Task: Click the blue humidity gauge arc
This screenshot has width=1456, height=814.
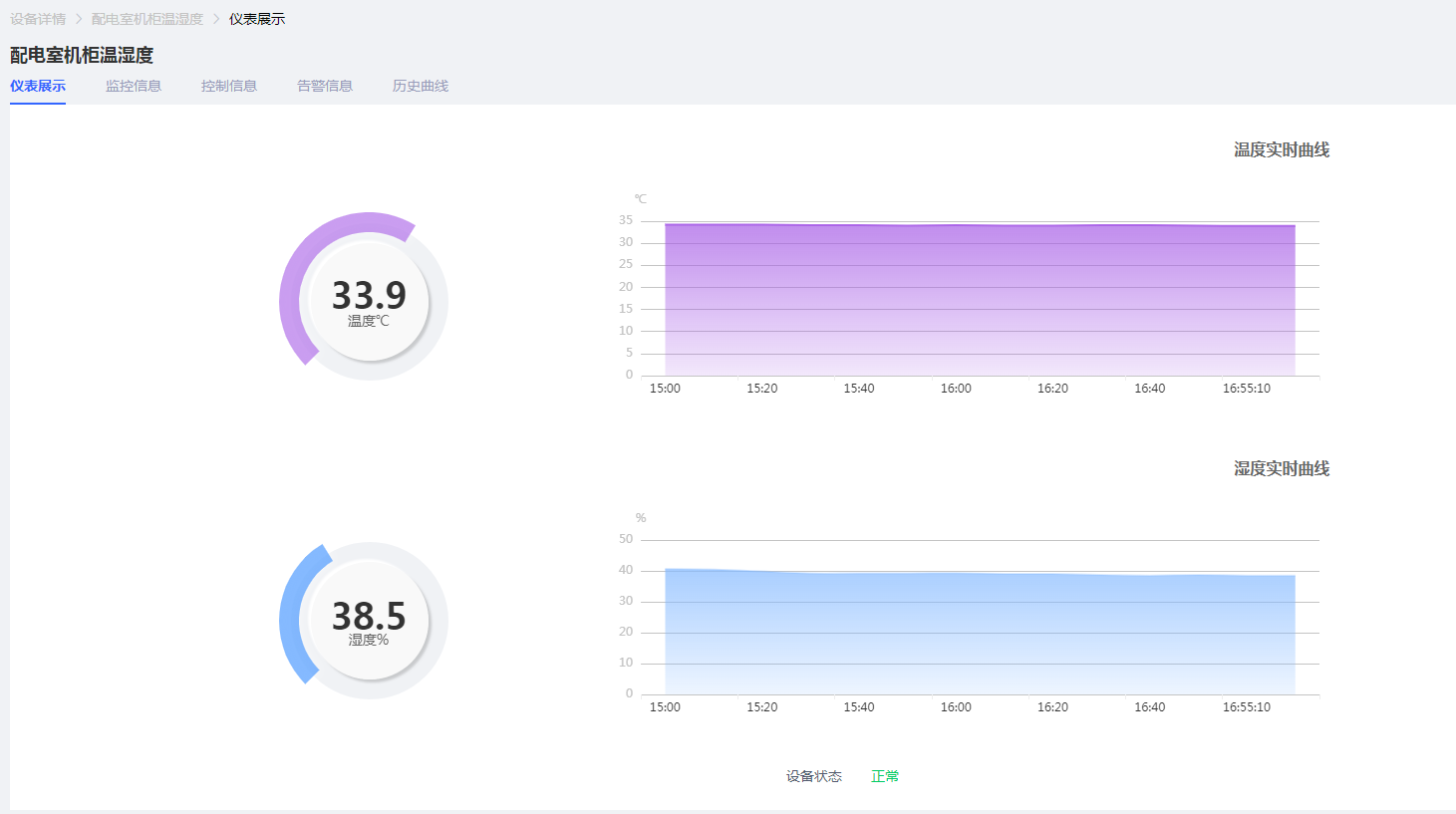Action: (x=292, y=618)
